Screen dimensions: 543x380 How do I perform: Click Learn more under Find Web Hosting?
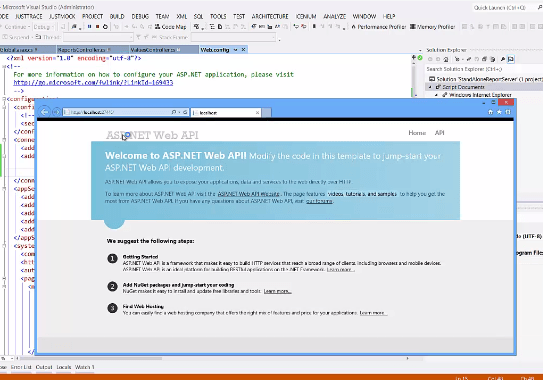point(373,313)
